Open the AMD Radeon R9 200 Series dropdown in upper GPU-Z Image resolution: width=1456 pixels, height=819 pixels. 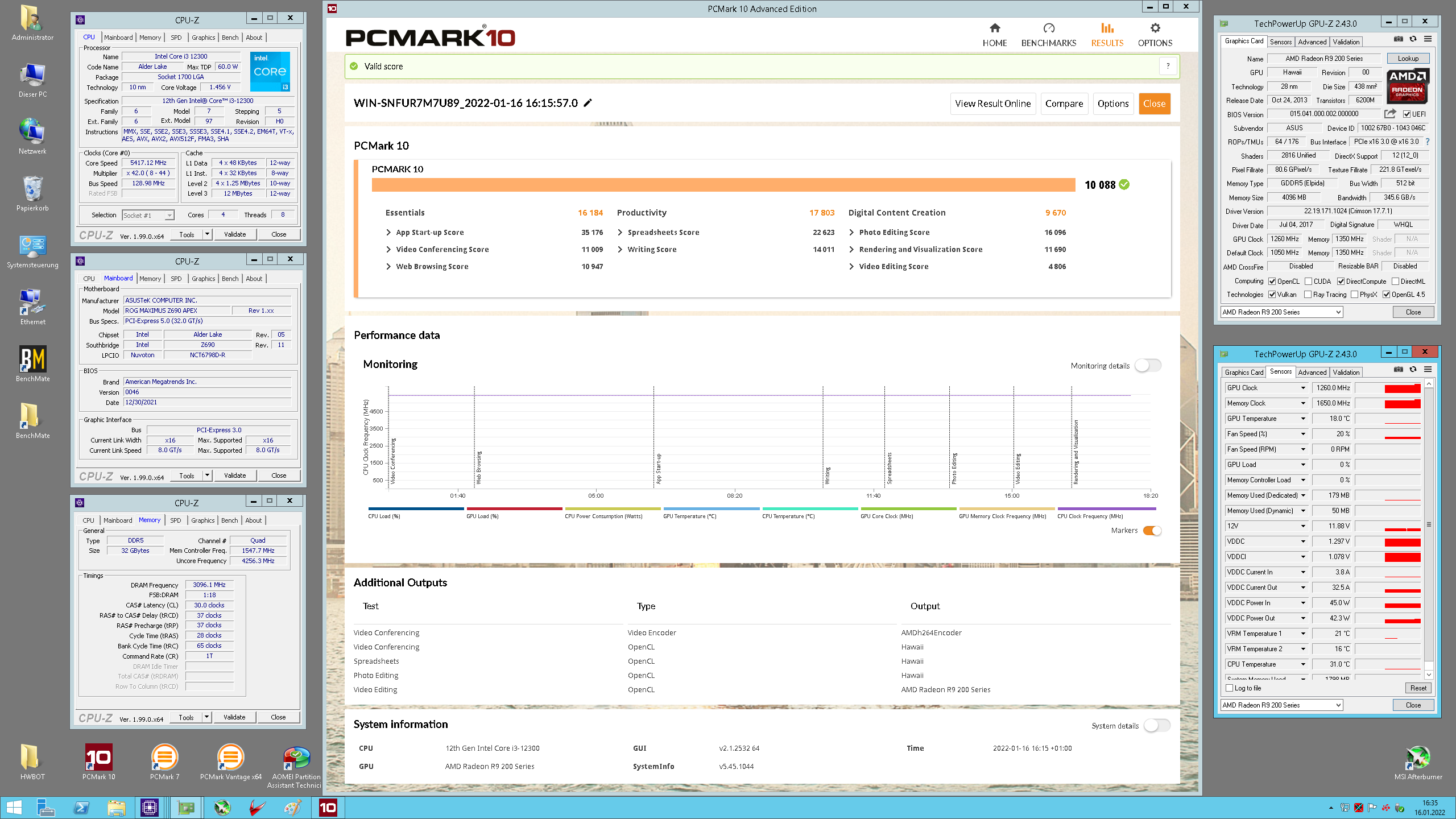coord(1282,312)
